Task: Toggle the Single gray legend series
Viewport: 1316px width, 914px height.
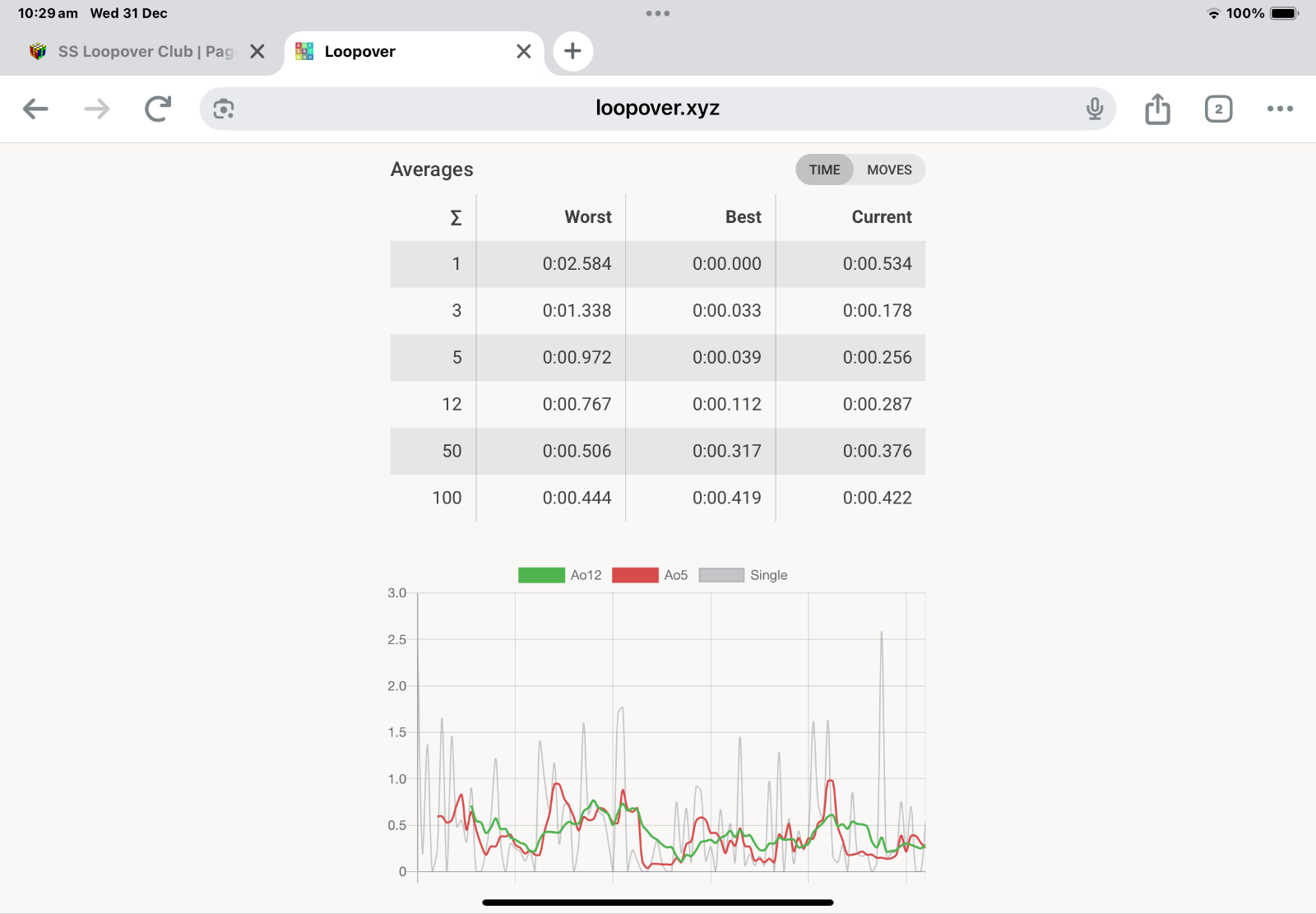Action: (x=744, y=575)
